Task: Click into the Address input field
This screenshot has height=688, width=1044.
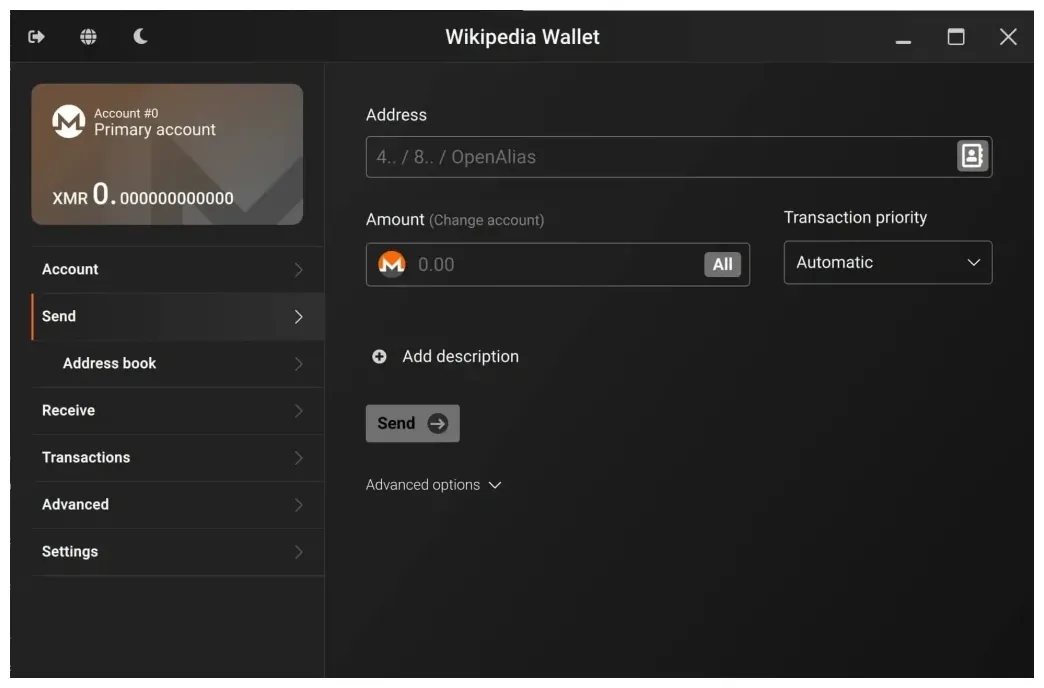Action: (660, 157)
